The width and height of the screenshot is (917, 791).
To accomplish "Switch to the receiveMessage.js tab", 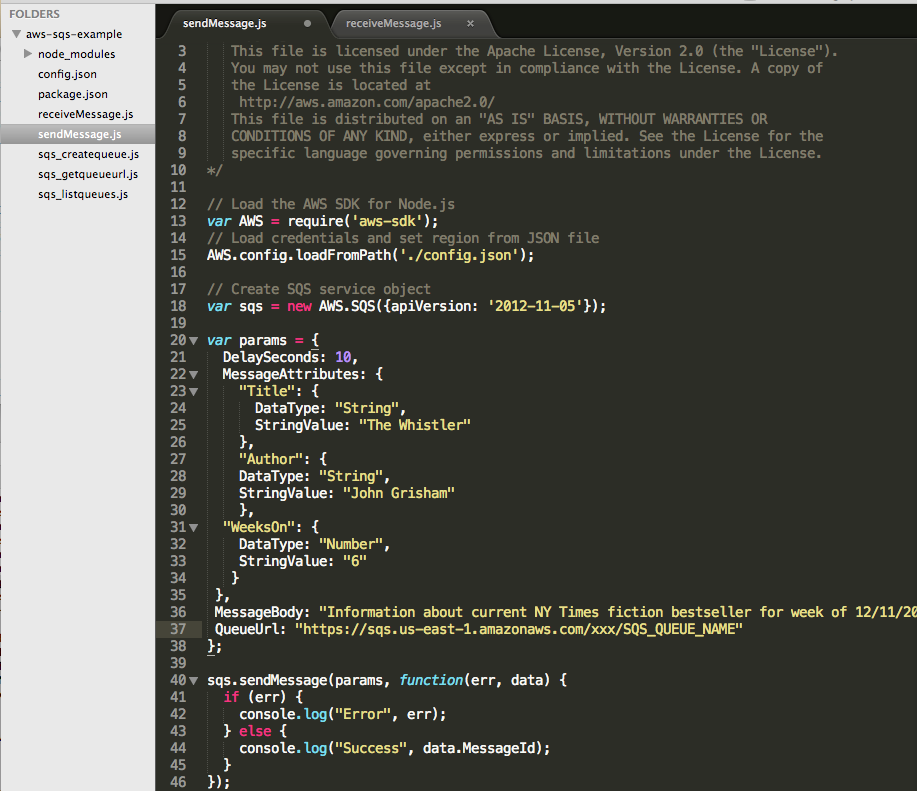I will (x=394, y=22).
